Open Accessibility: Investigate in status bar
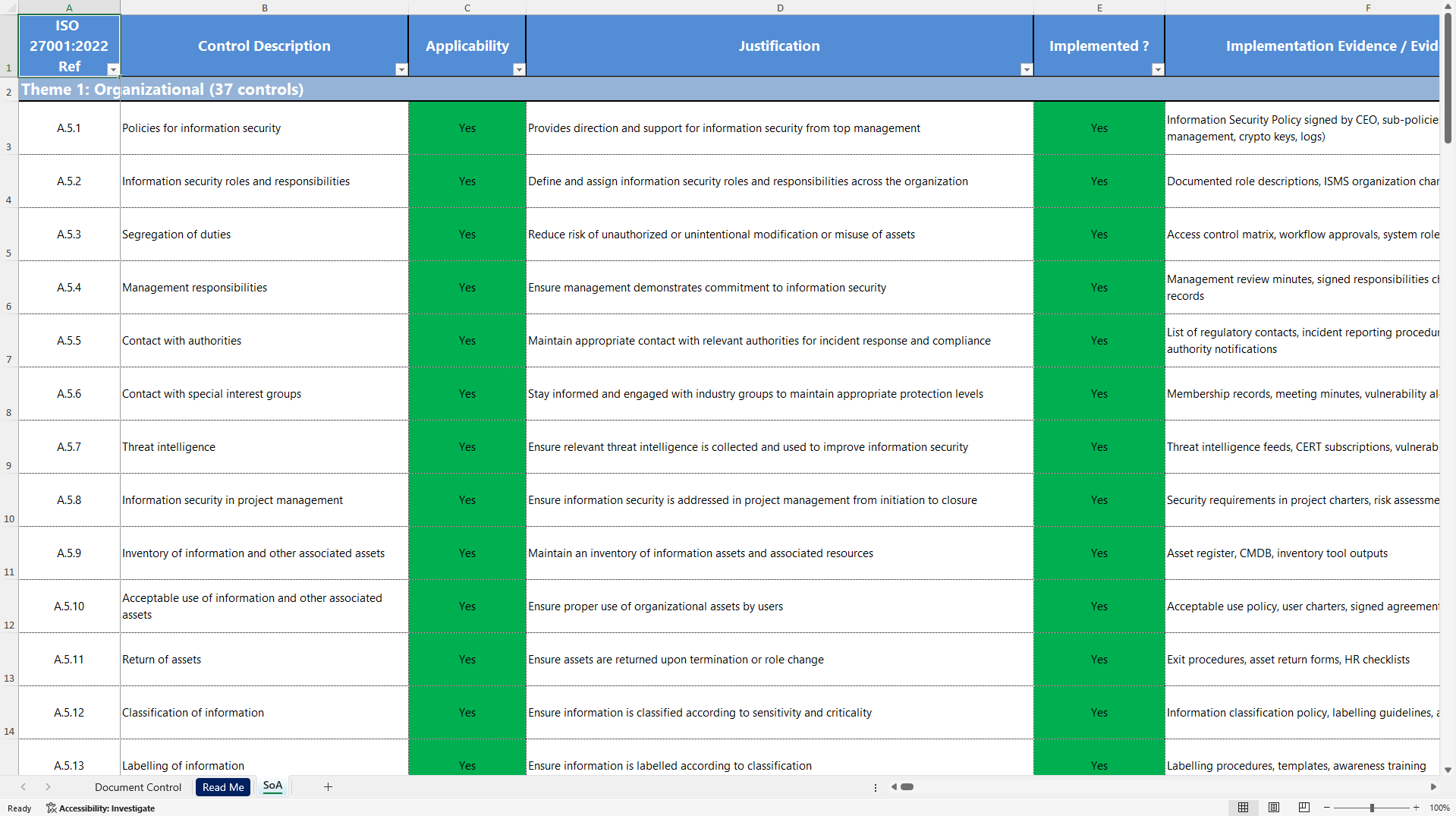1456x816 pixels. (x=101, y=808)
